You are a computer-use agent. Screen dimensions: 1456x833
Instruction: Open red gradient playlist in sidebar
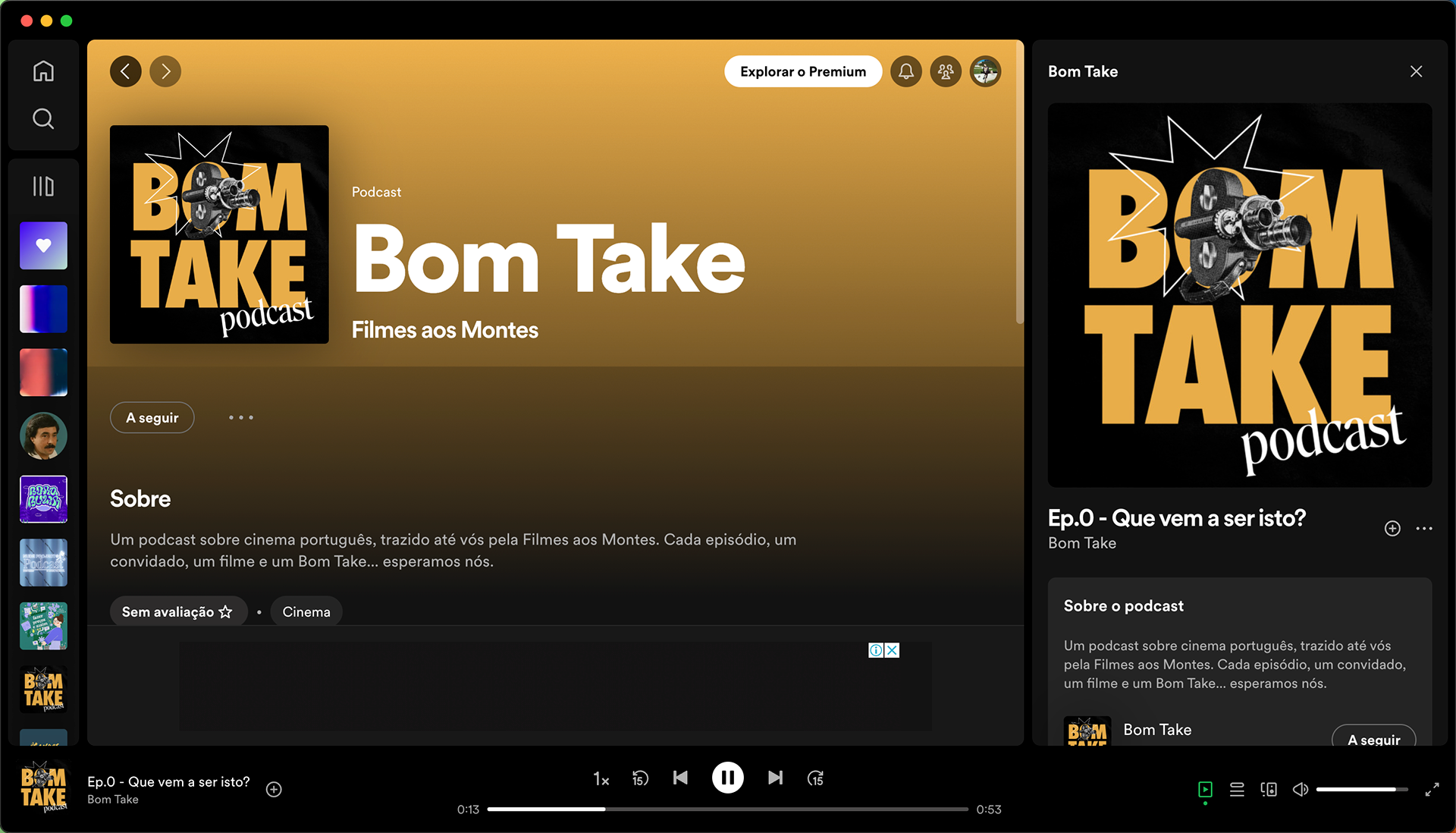coord(43,372)
